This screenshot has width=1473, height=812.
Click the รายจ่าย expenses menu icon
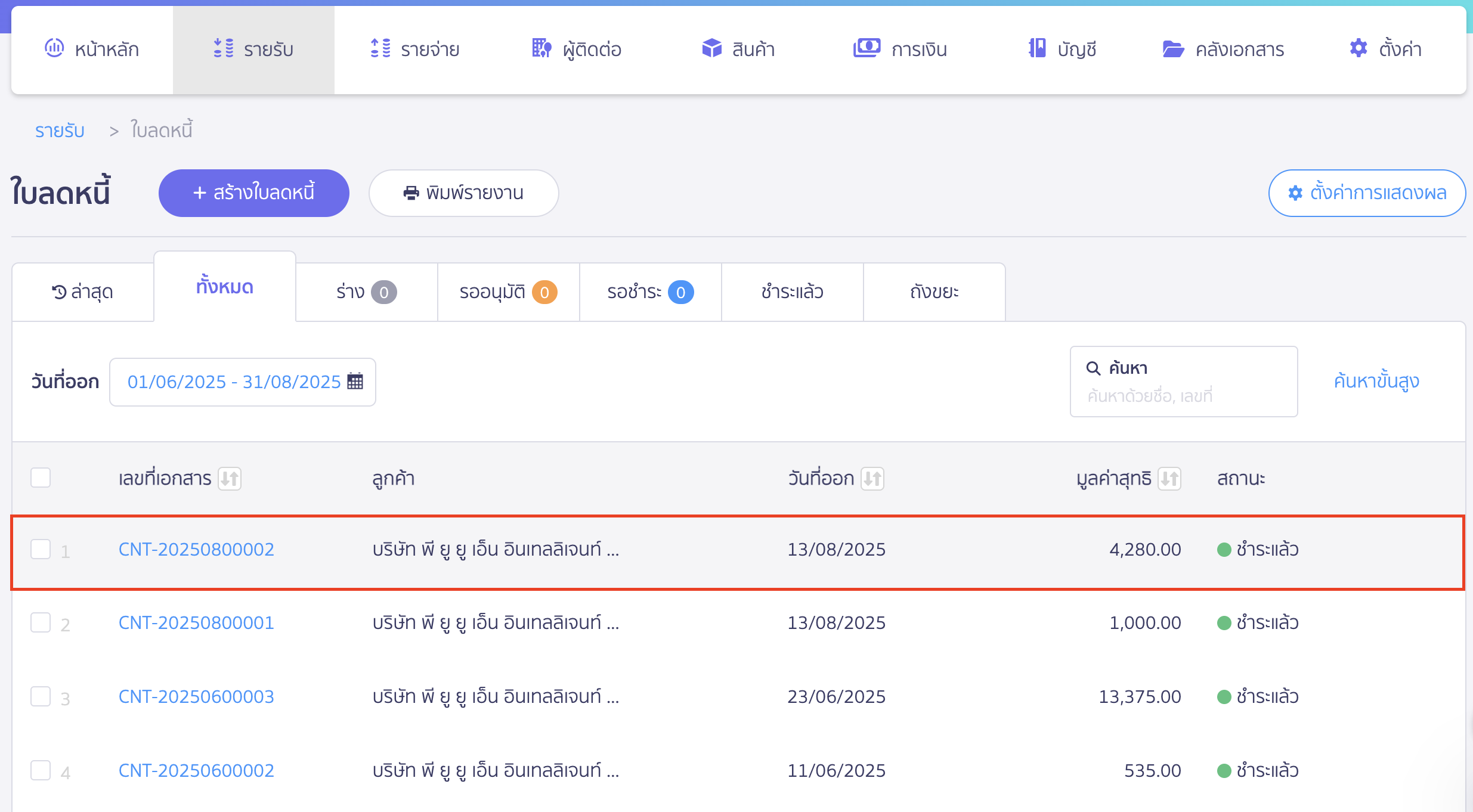tap(380, 48)
